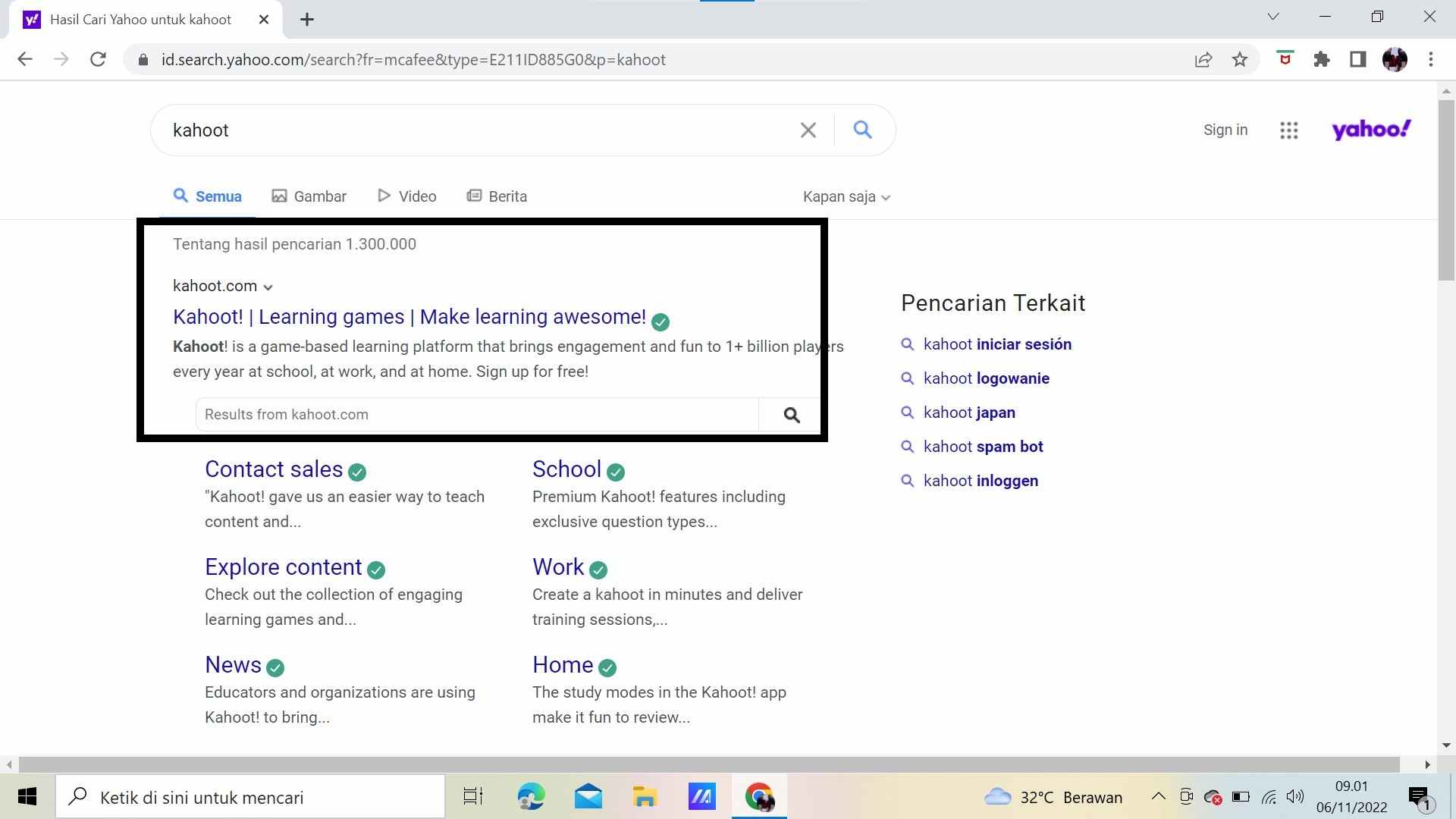Click the browser back arrow
Screen dimensions: 1456x819
pyautogui.click(x=25, y=59)
